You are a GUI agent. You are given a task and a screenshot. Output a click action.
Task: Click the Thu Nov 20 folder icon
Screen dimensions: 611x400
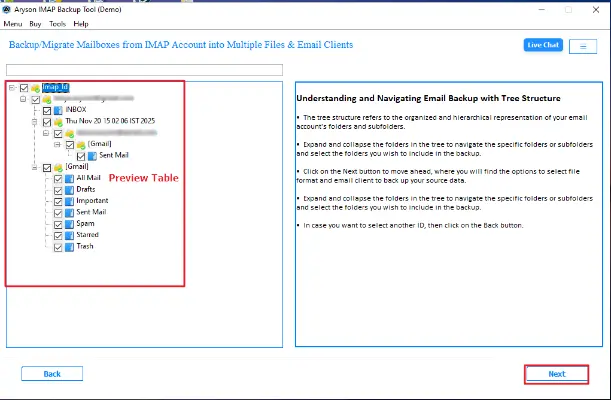pos(58,122)
